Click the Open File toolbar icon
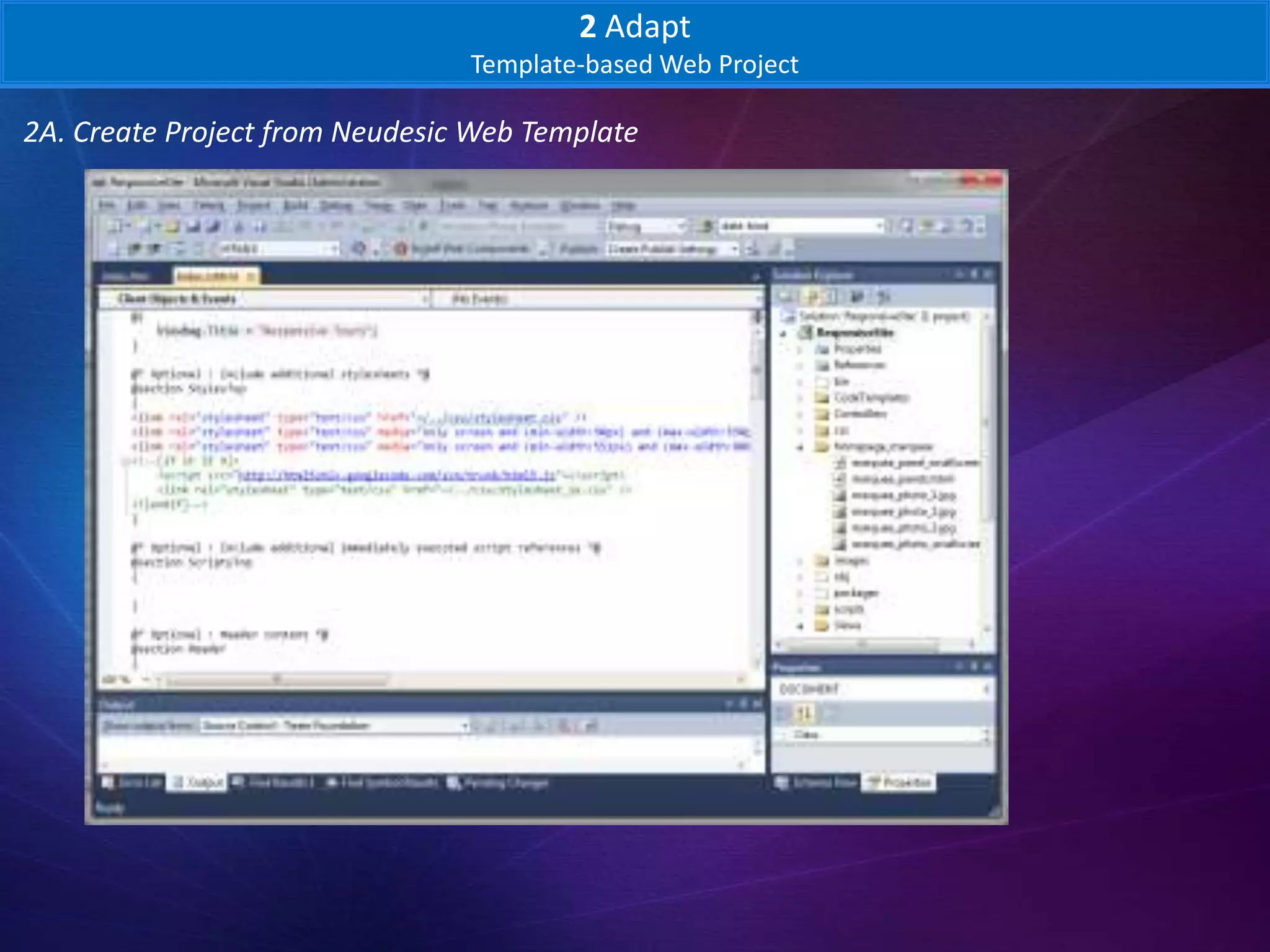This screenshot has height=952, width=1270. [172, 227]
